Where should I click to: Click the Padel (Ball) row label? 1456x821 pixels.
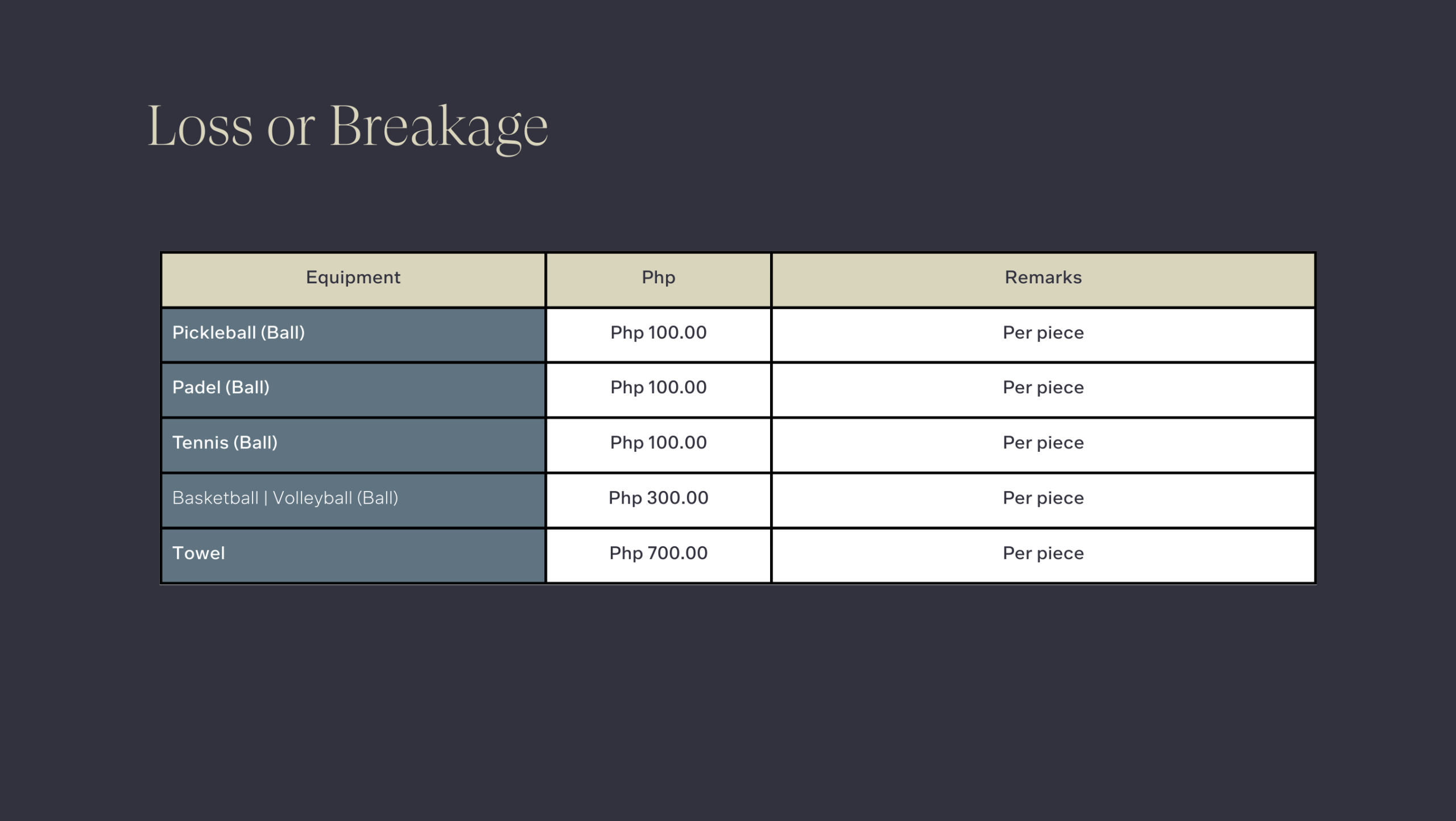(221, 387)
